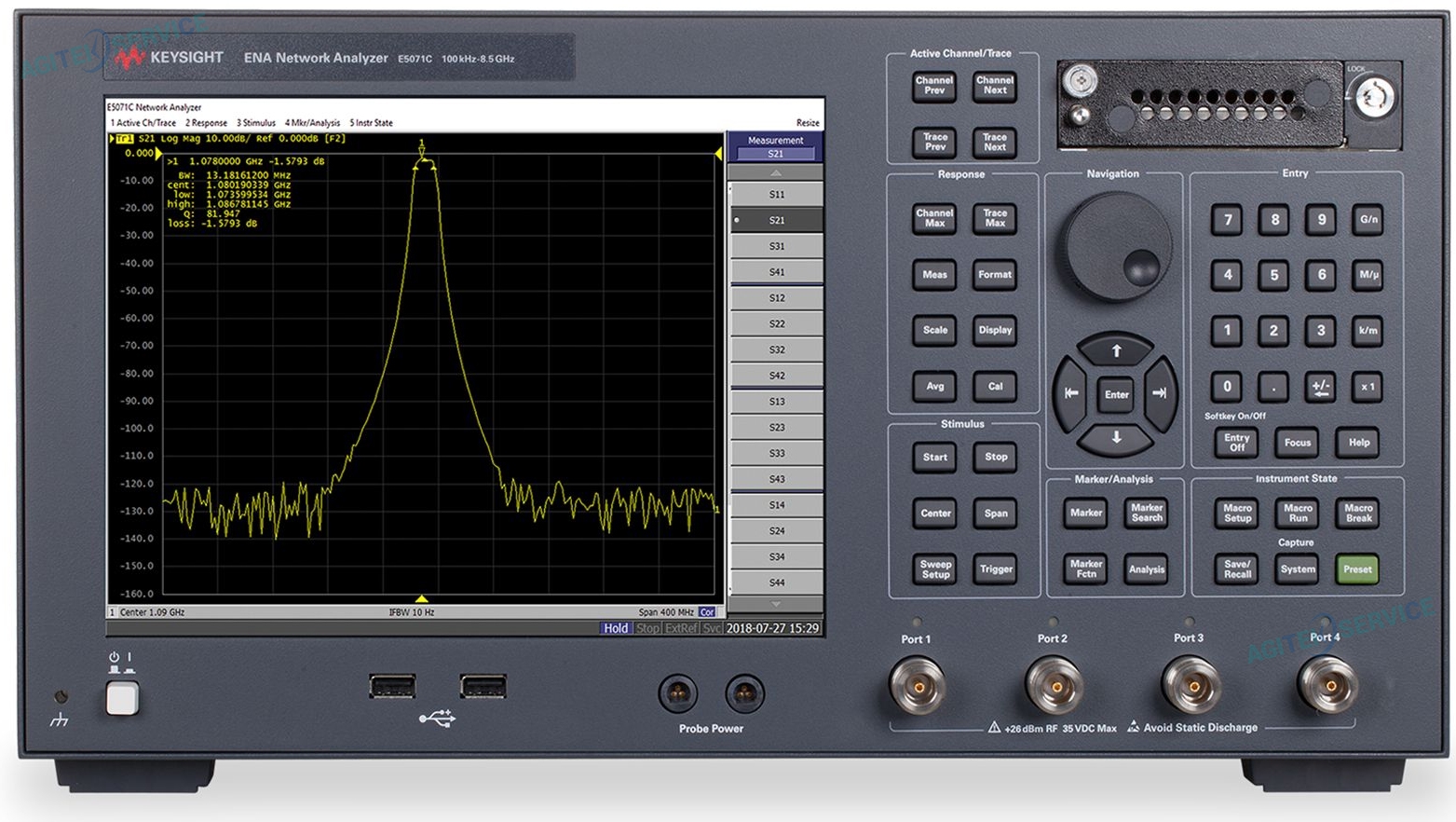Click the left arrow navigation key
The height and width of the screenshot is (822, 1456).
1071,393
